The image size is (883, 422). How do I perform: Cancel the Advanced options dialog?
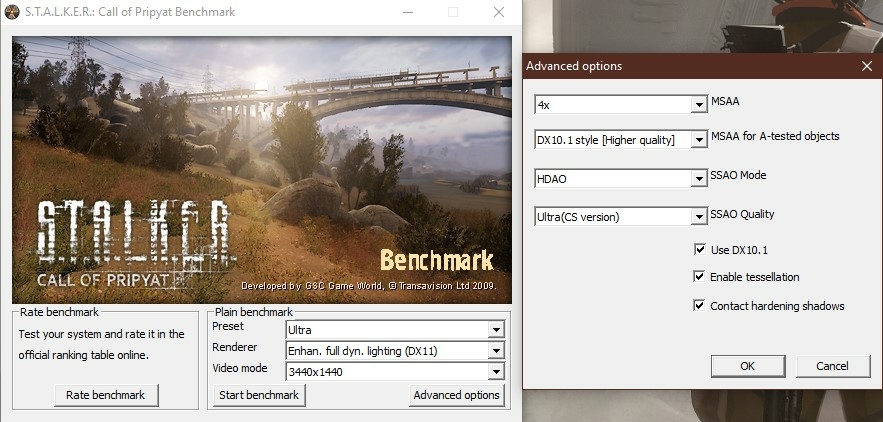coord(832,366)
